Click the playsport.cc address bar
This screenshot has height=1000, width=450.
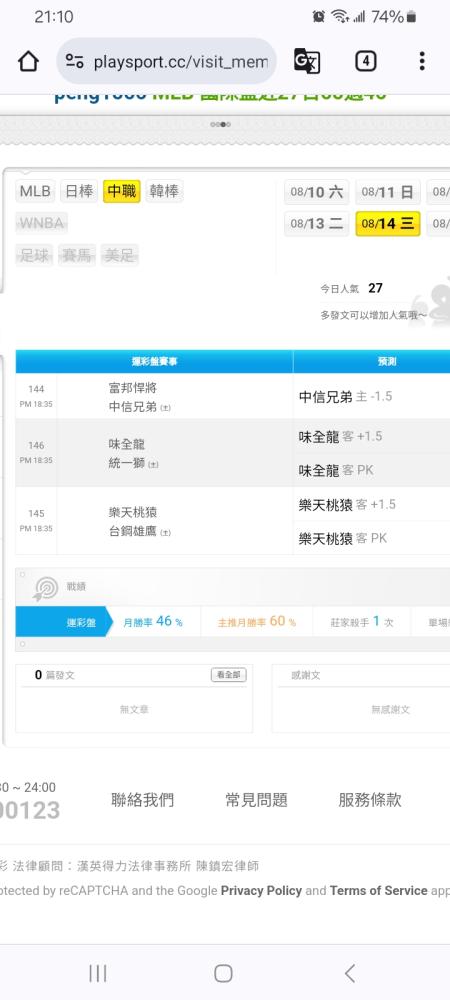pos(166,61)
